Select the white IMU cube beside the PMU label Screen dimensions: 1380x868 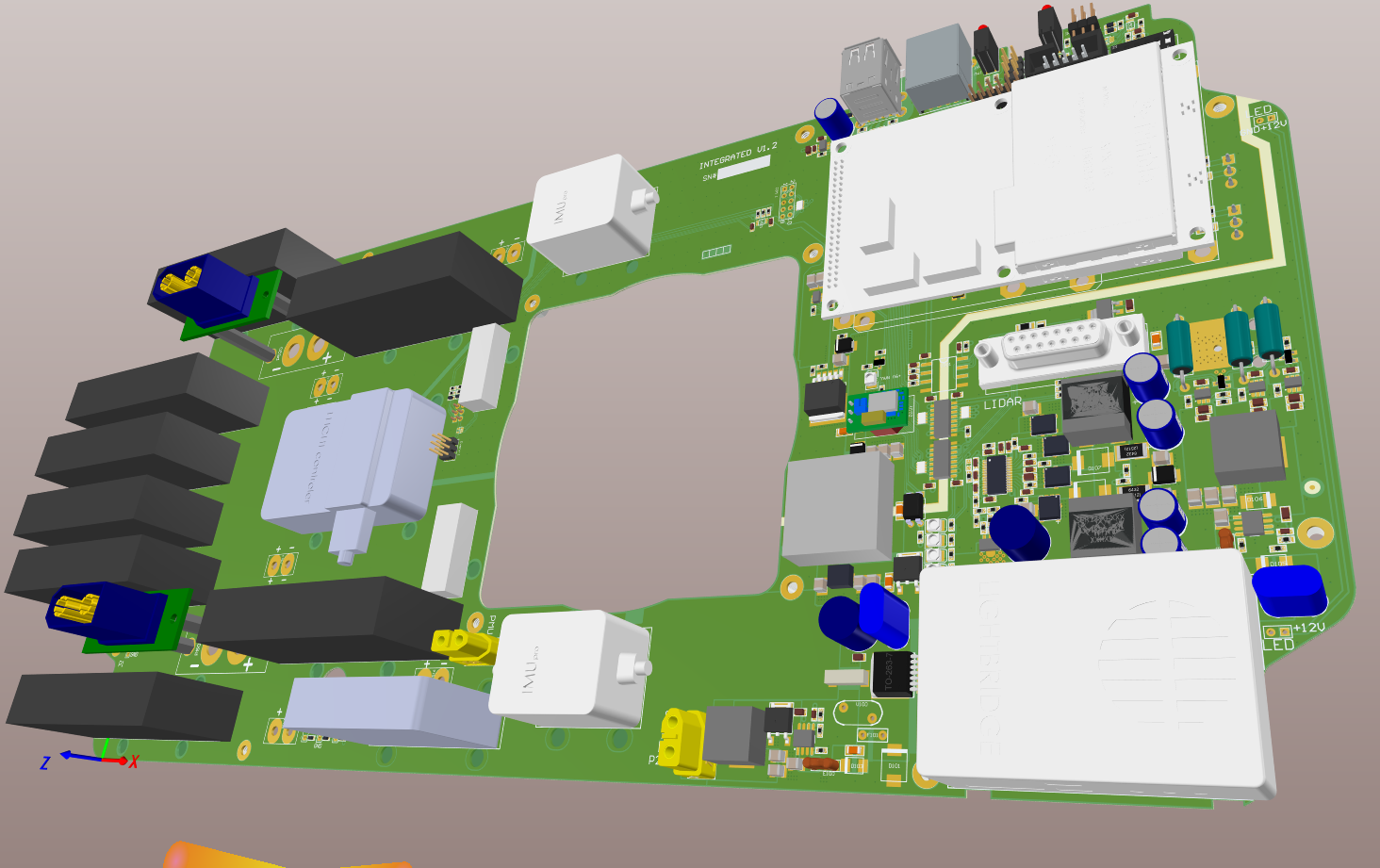point(570,668)
